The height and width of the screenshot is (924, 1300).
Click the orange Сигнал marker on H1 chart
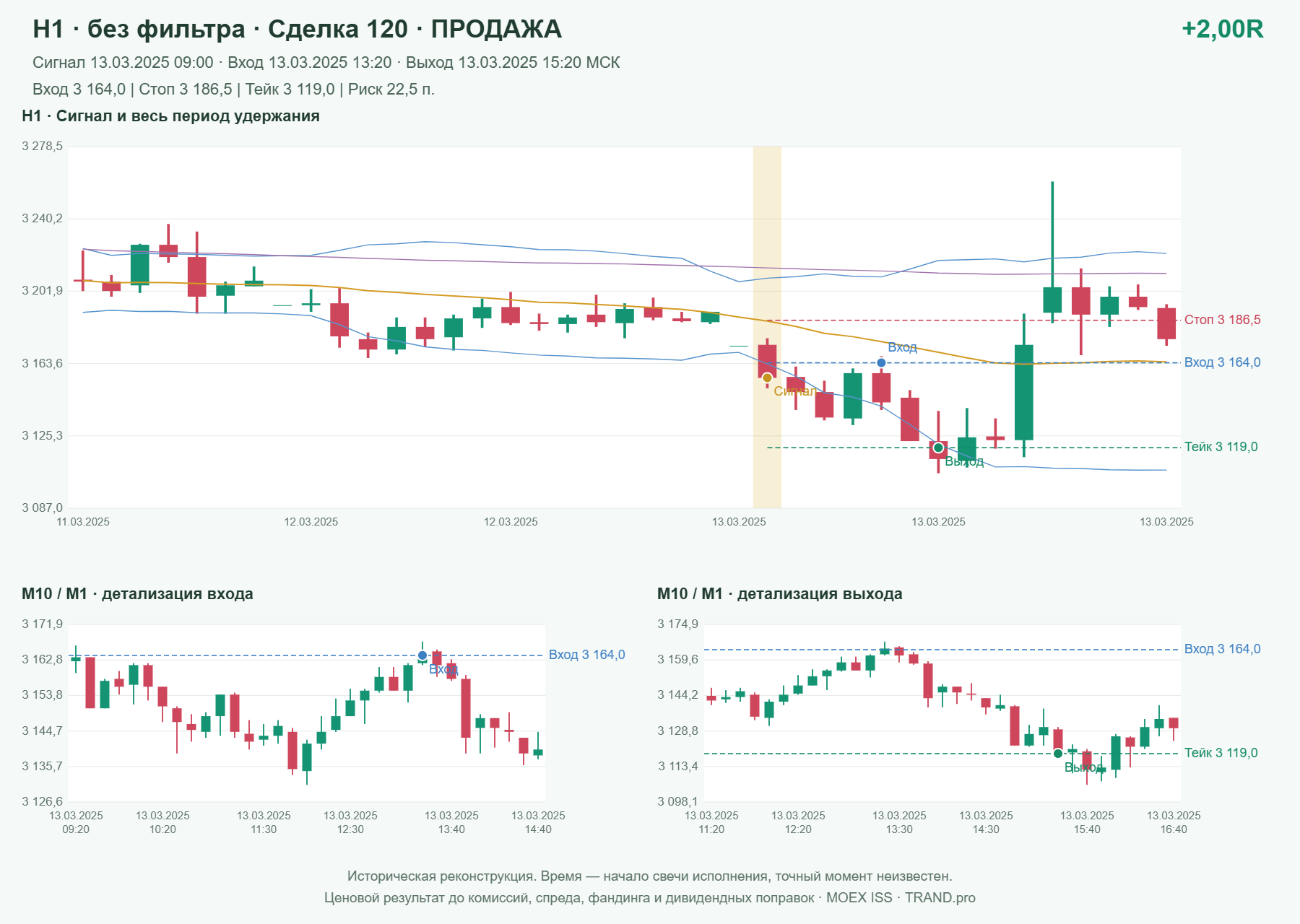click(767, 378)
